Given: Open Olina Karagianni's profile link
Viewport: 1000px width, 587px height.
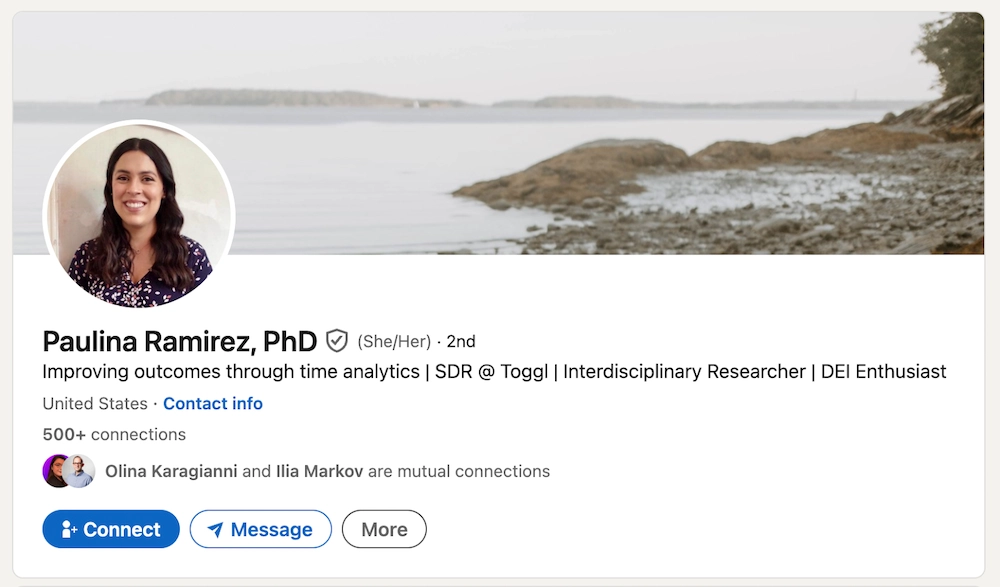Looking at the screenshot, I should [169, 471].
